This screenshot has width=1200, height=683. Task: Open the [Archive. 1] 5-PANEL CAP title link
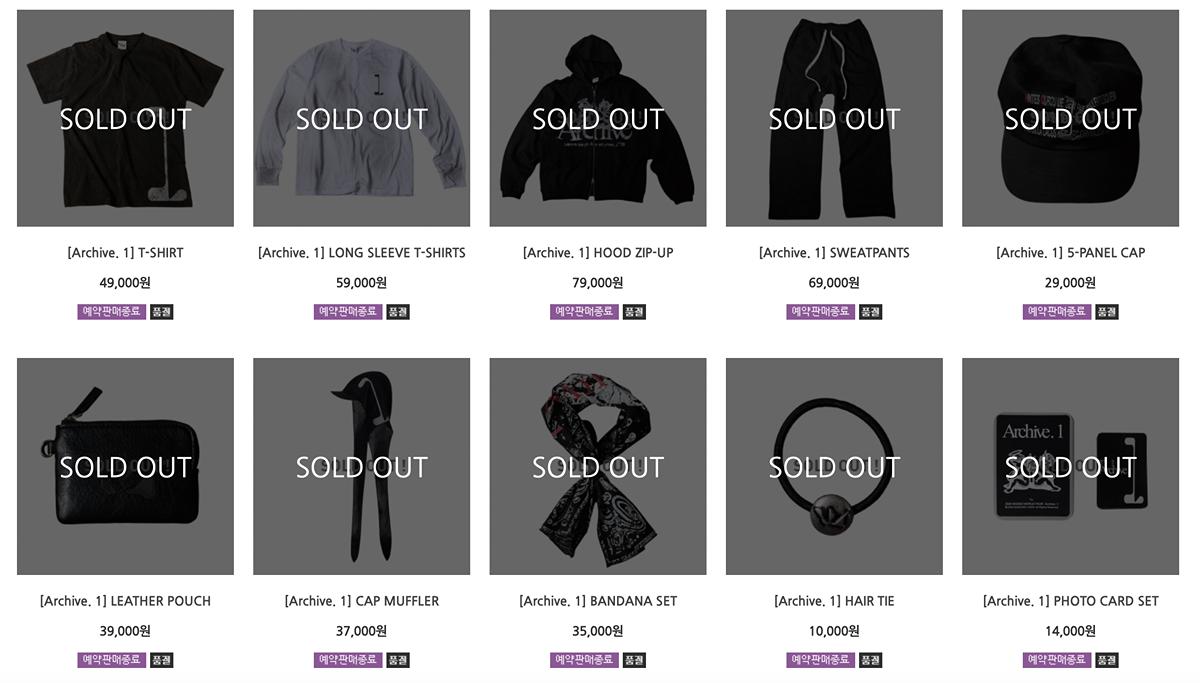[1070, 253]
